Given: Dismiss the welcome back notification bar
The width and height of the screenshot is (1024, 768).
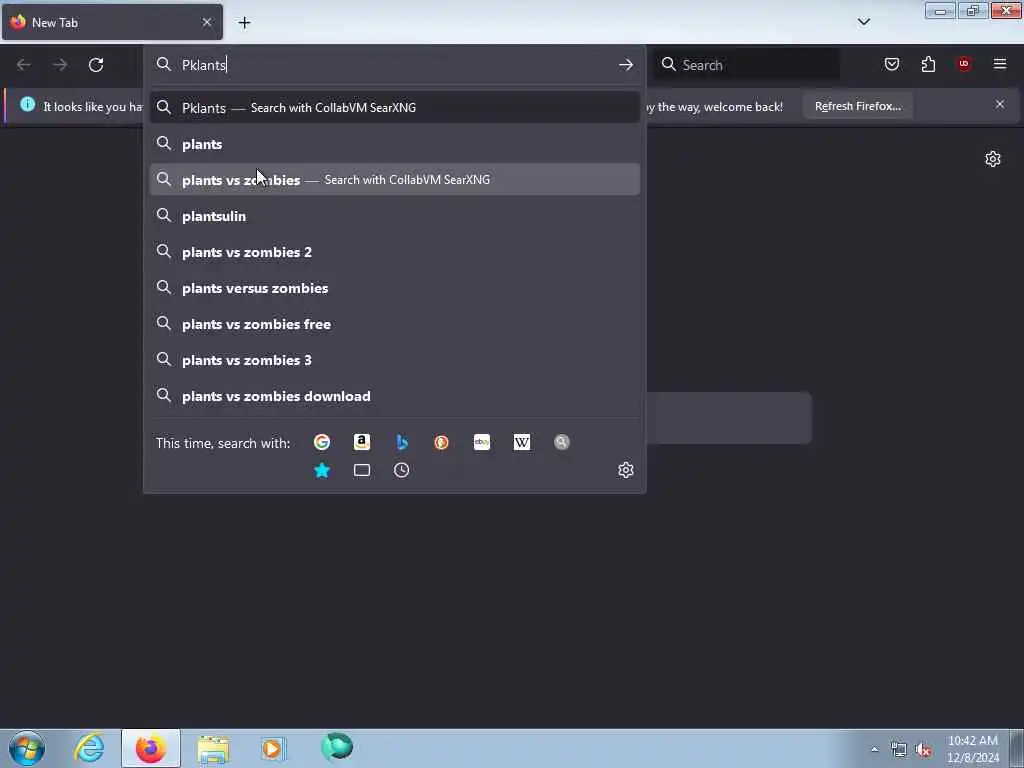Looking at the screenshot, I should coord(1000,104).
